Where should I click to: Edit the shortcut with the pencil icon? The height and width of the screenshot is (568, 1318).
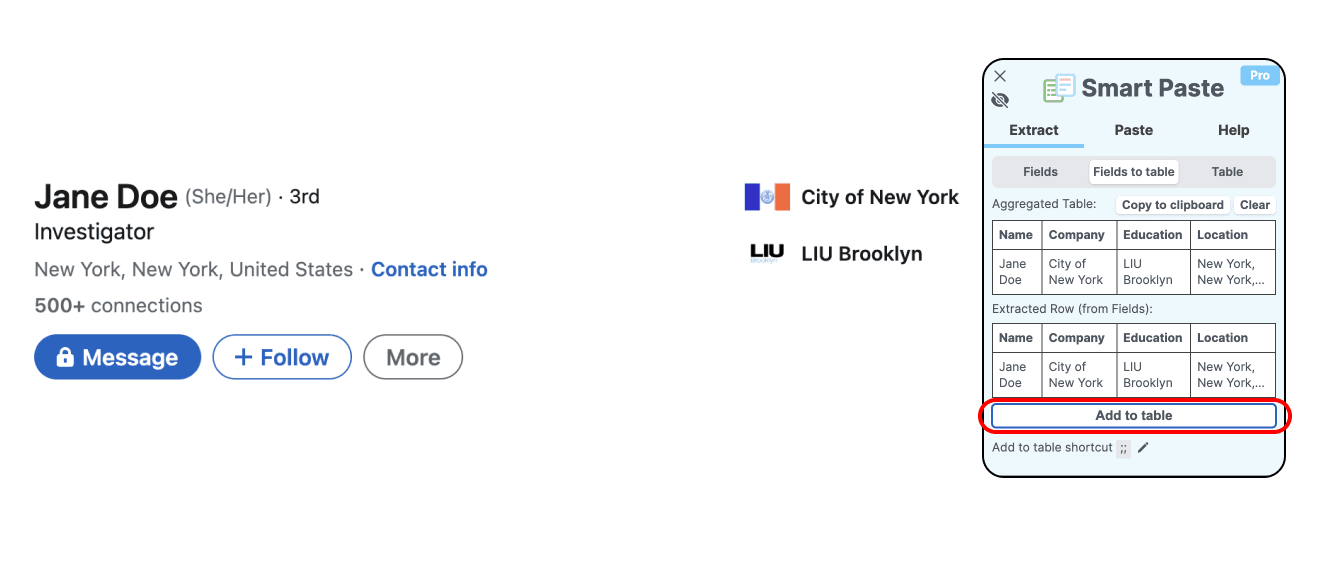coord(1143,447)
